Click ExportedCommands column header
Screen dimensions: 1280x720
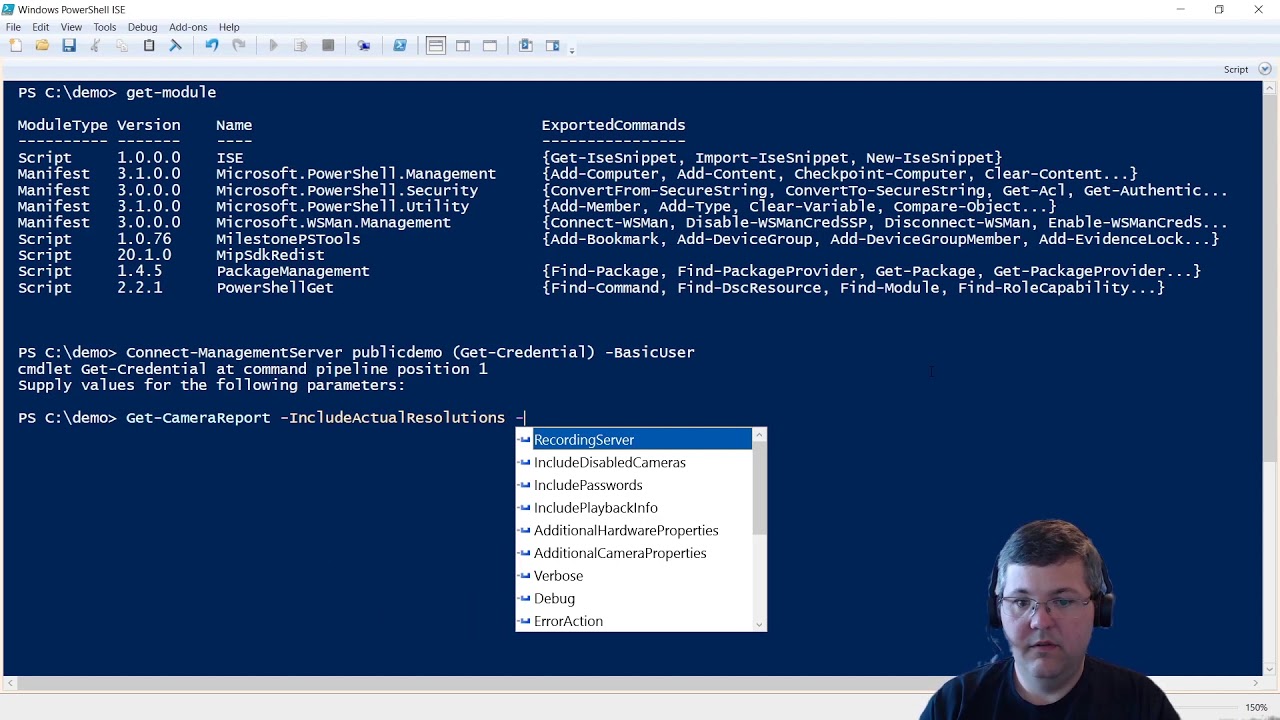coord(613,125)
